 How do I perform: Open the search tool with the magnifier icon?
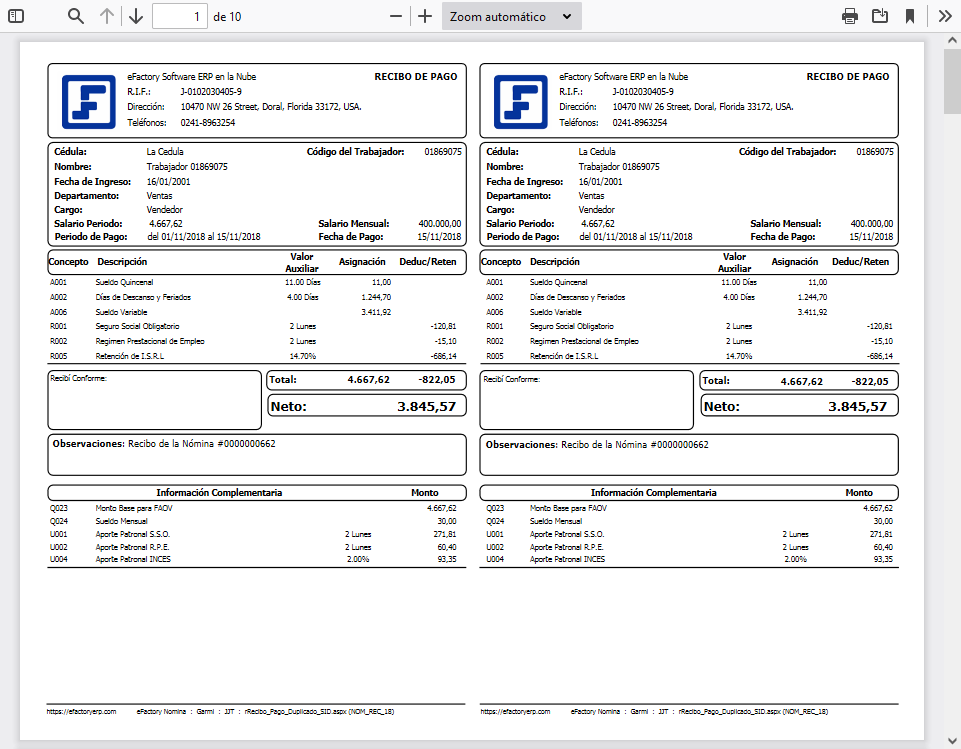pyautogui.click(x=75, y=16)
